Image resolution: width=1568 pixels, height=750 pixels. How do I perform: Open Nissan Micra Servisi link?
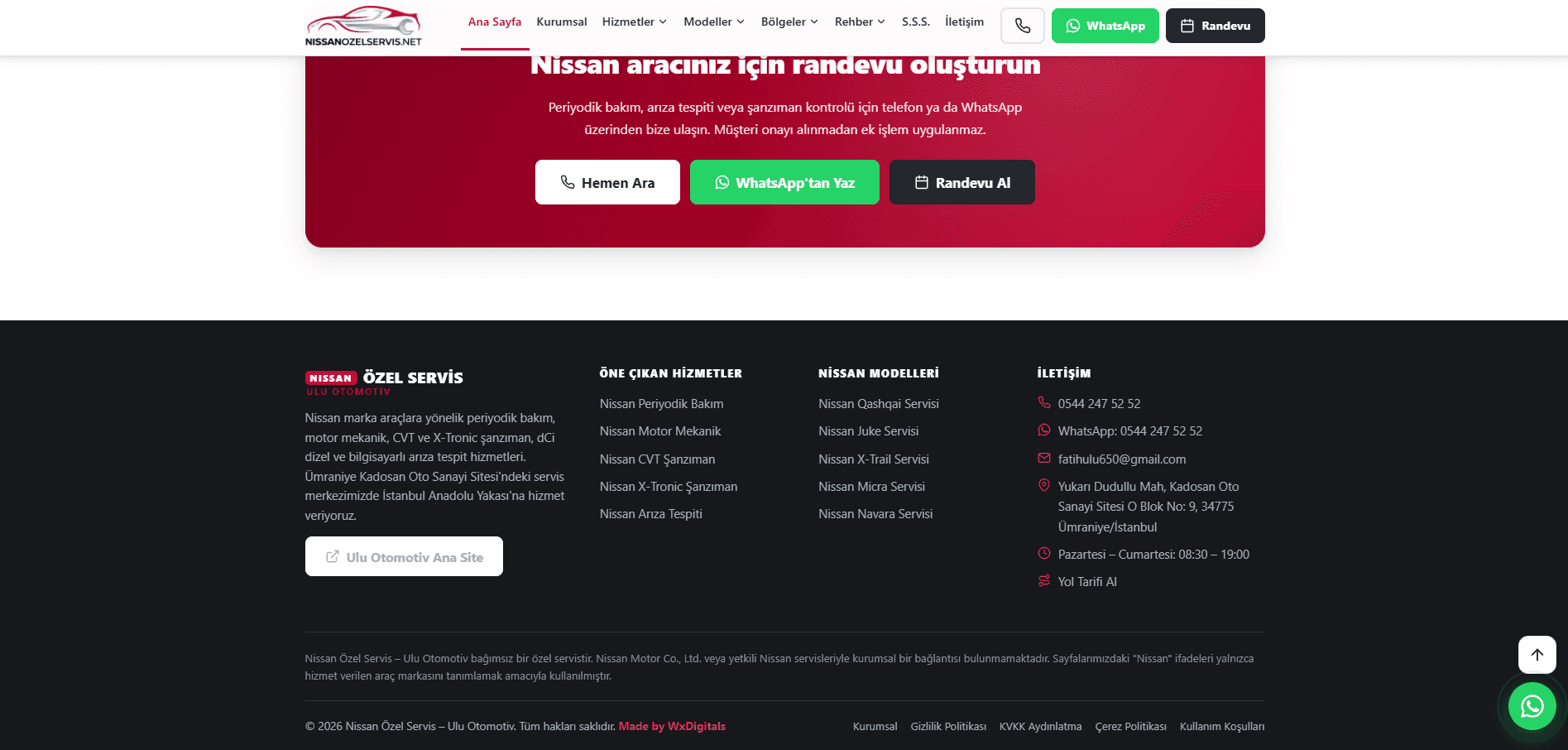click(872, 487)
